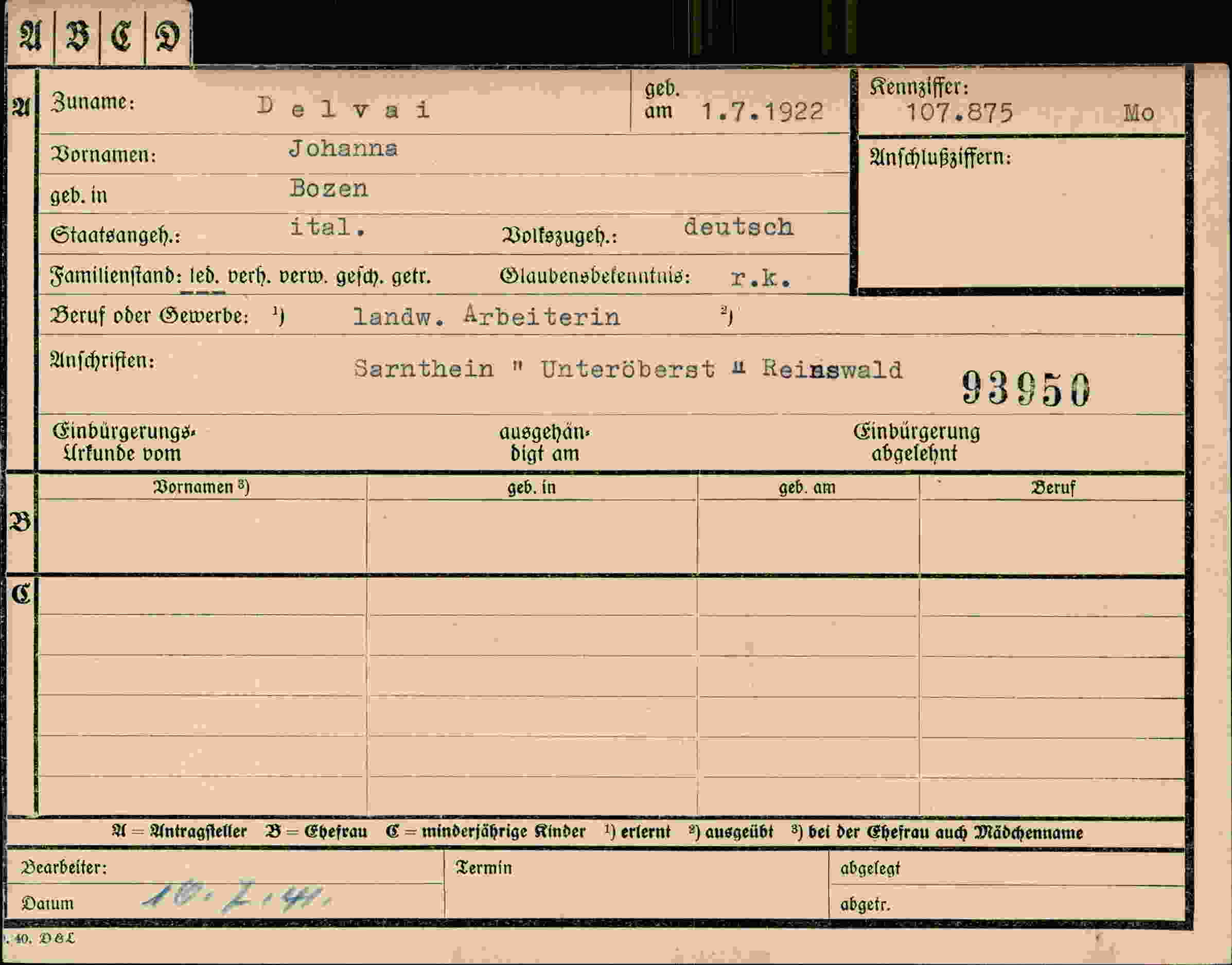Image resolution: width=1232 pixels, height=965 pixels.
Task: Click the 'Zuname:' label
Action: coord(93,102)
